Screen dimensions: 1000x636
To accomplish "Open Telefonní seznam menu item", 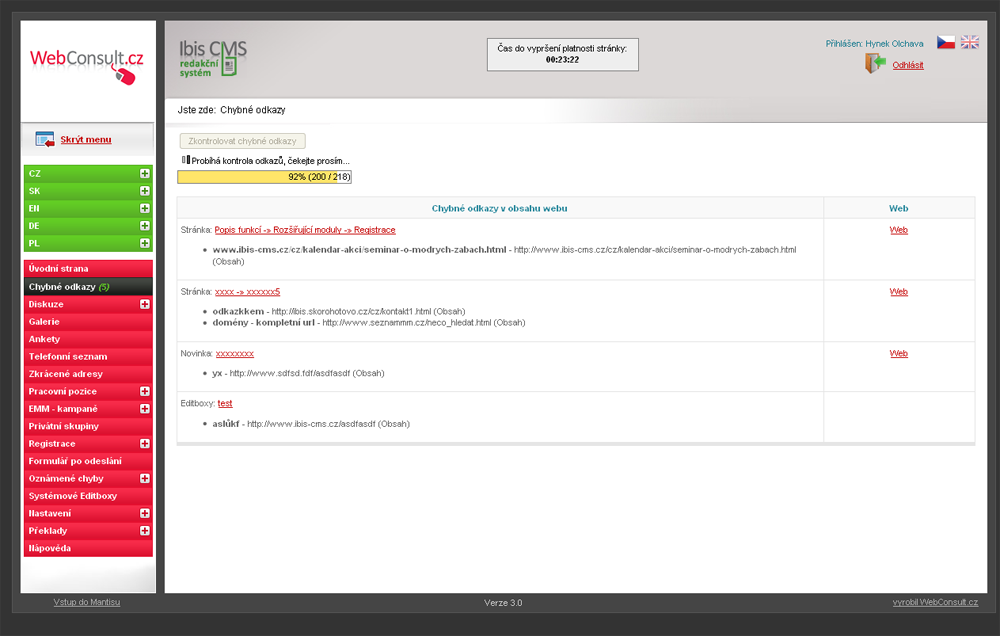I will pyautogui.click(x=88, y=357).
